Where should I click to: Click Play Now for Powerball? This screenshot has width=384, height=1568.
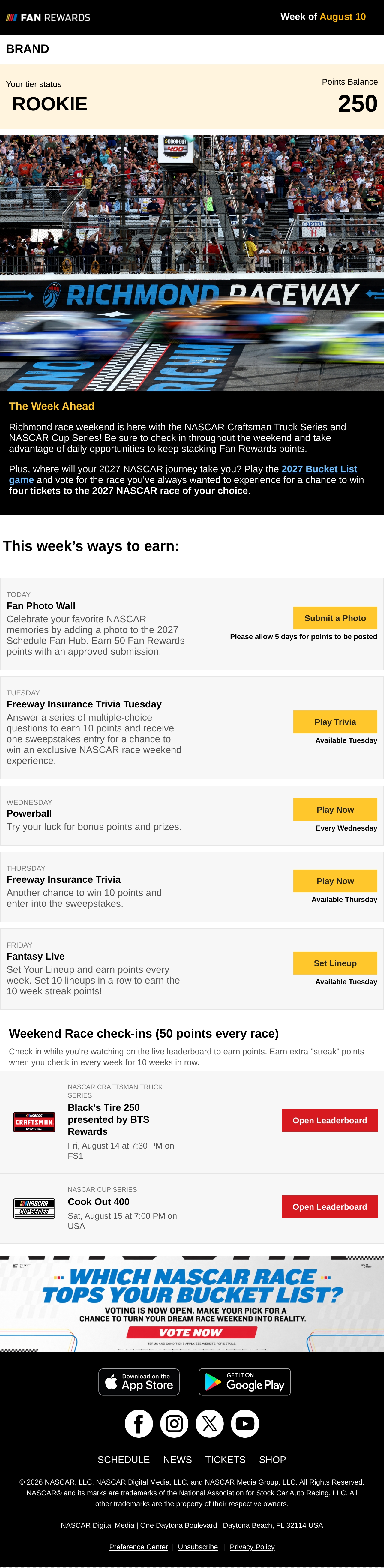click(x=335, y=810)
